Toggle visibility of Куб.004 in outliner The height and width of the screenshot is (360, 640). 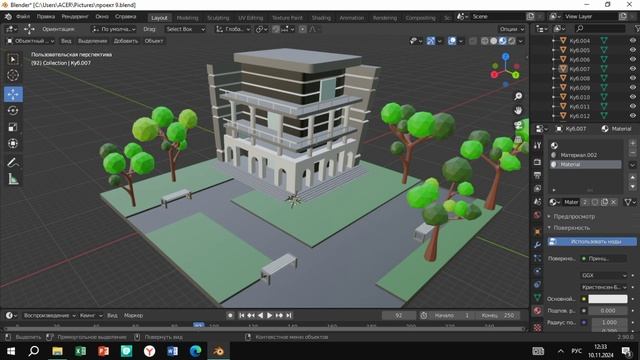pos(633,40)
